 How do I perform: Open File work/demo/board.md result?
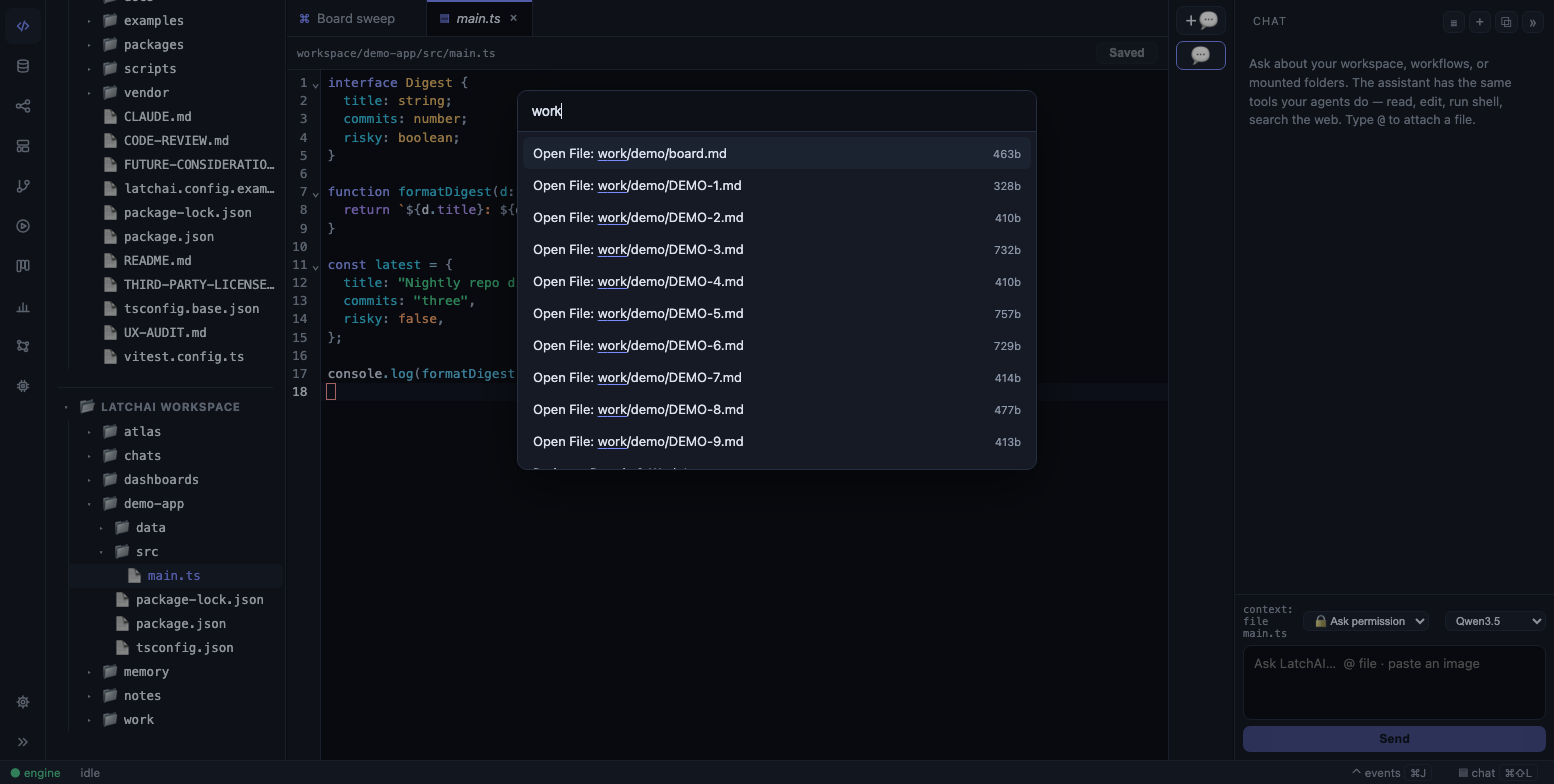776,154
